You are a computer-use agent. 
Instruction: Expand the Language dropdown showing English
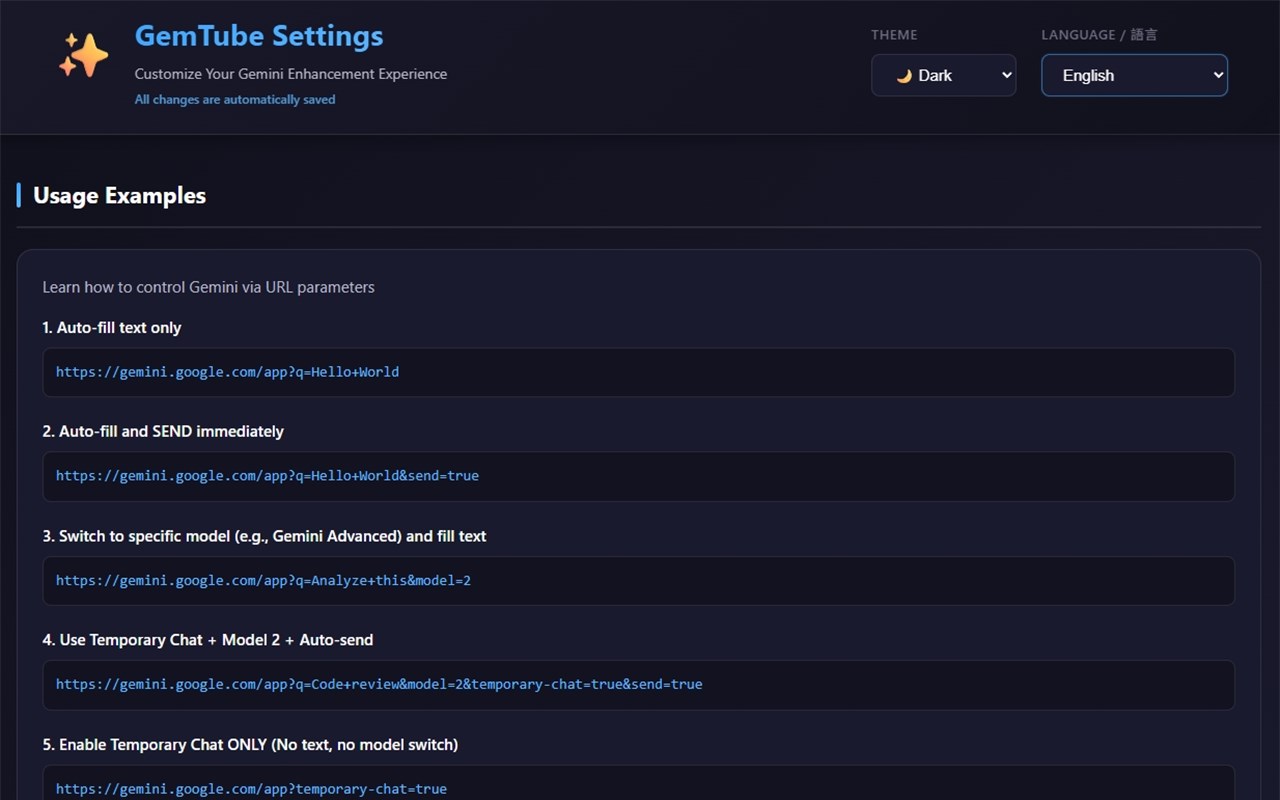[1134, 75]
